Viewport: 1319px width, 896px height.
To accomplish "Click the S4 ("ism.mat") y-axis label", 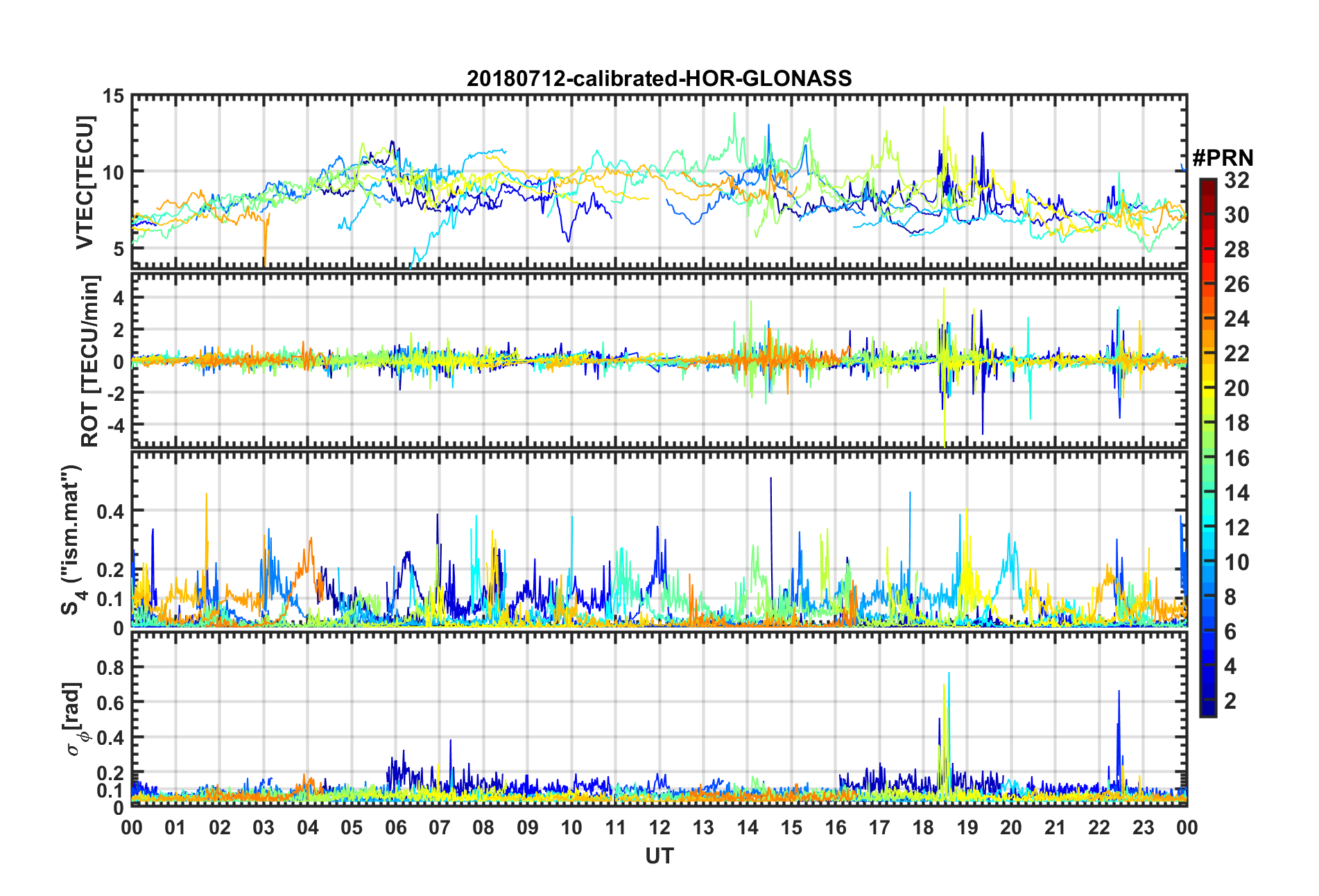I will pos(71,540).
